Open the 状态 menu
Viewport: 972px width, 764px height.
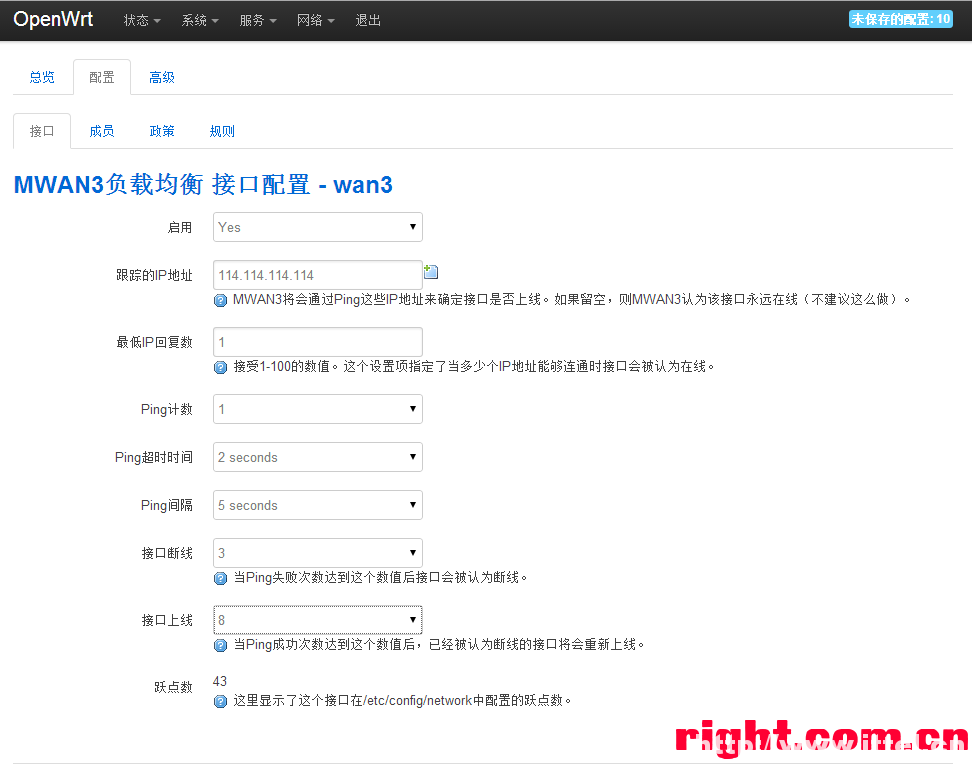point(142,20)
